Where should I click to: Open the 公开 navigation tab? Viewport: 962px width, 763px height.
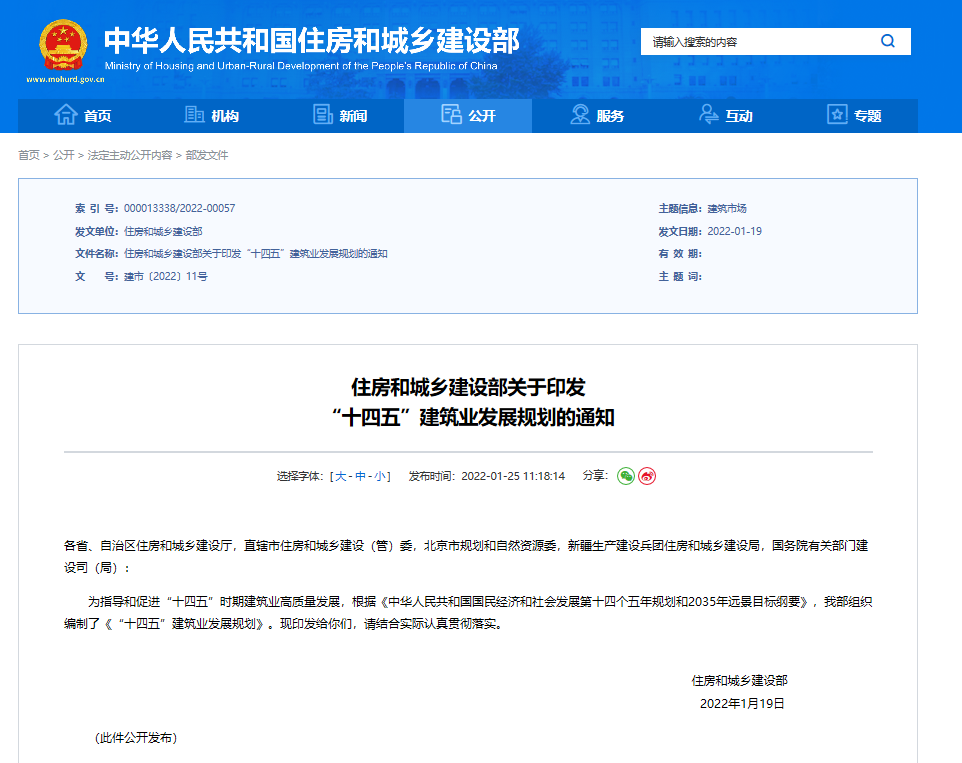click(468, 116)
